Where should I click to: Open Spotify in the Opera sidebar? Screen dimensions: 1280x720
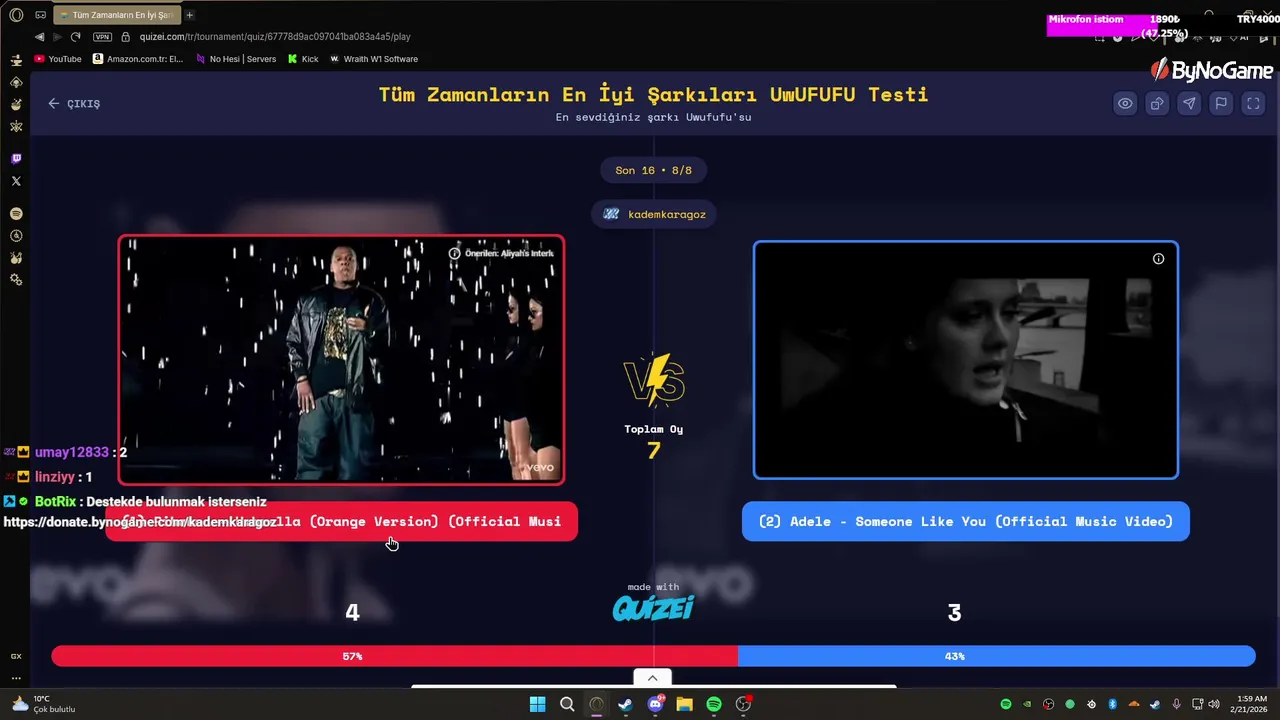click(16, 214)
